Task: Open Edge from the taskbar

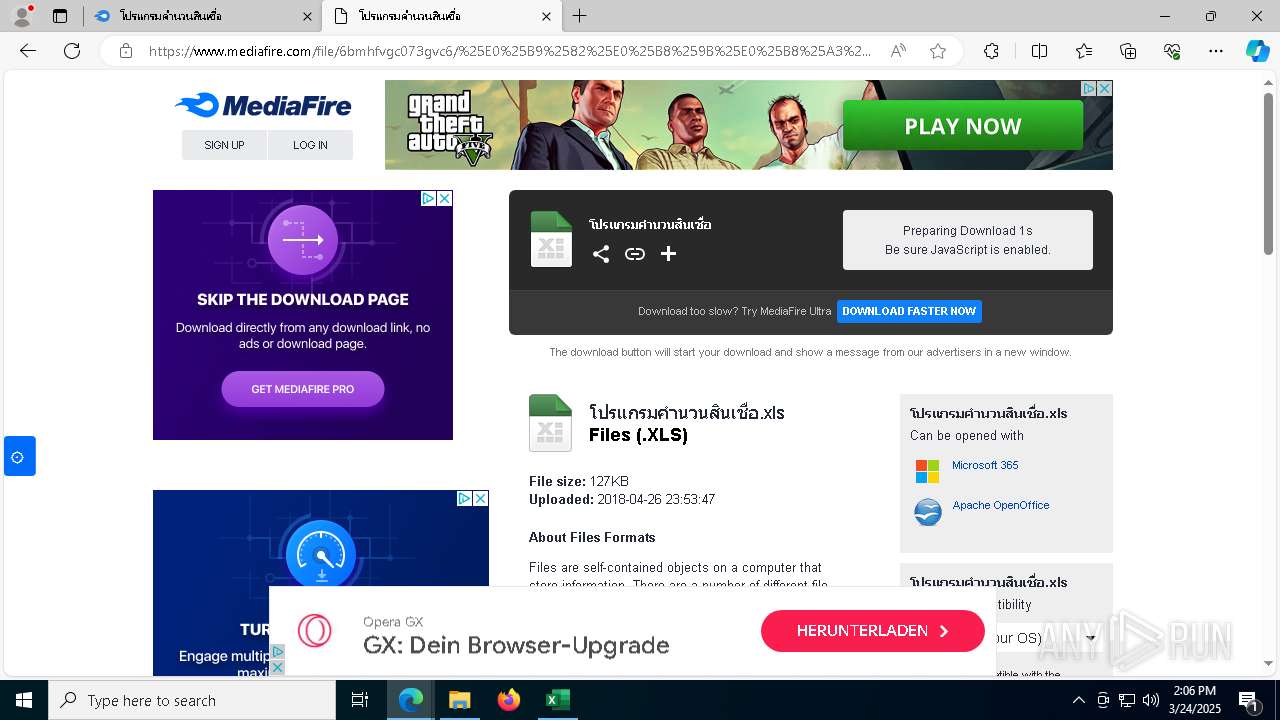Action: click(x=411, y=700)
